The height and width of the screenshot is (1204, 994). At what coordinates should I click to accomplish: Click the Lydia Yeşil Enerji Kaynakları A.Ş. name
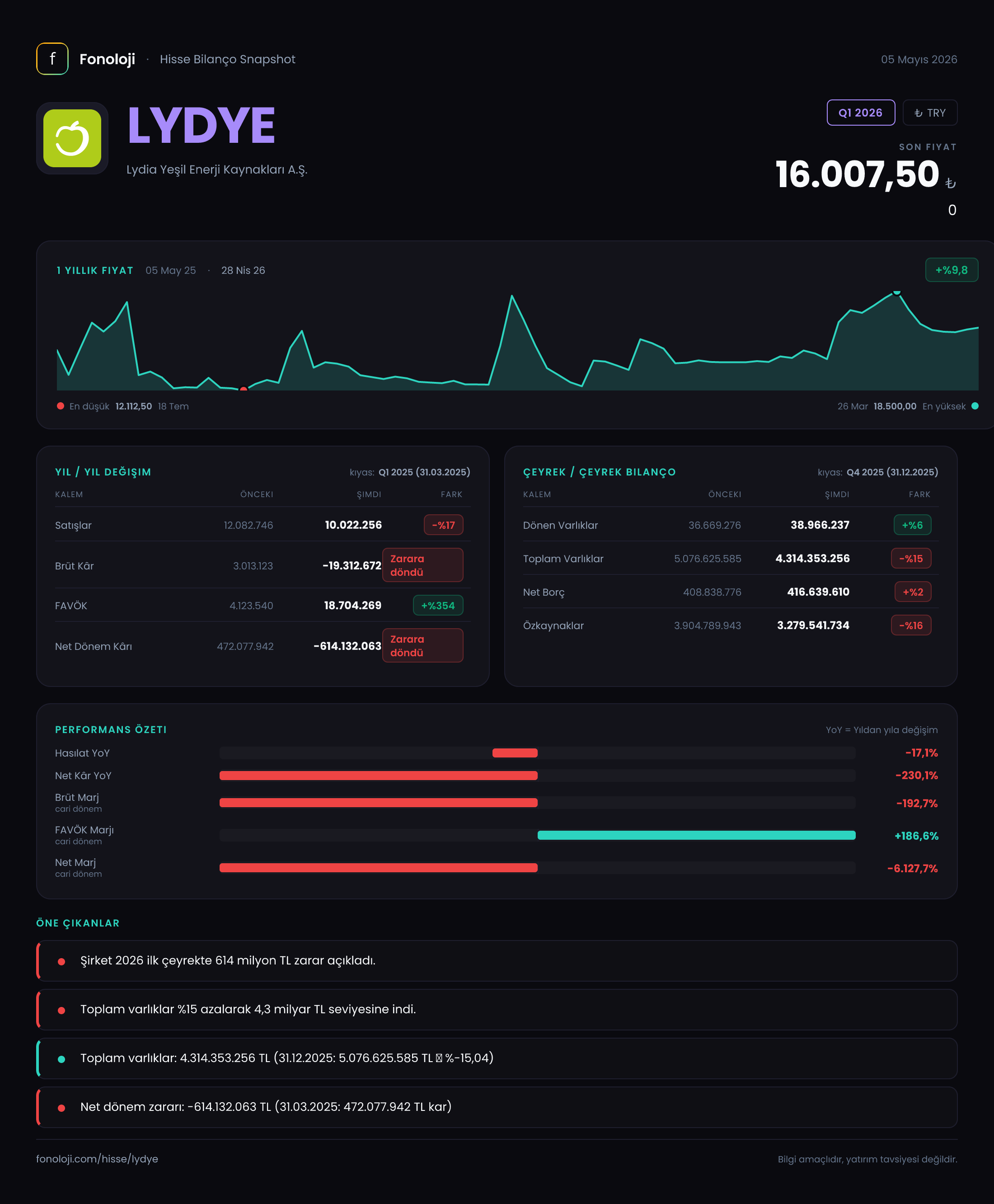click(217, 169)
